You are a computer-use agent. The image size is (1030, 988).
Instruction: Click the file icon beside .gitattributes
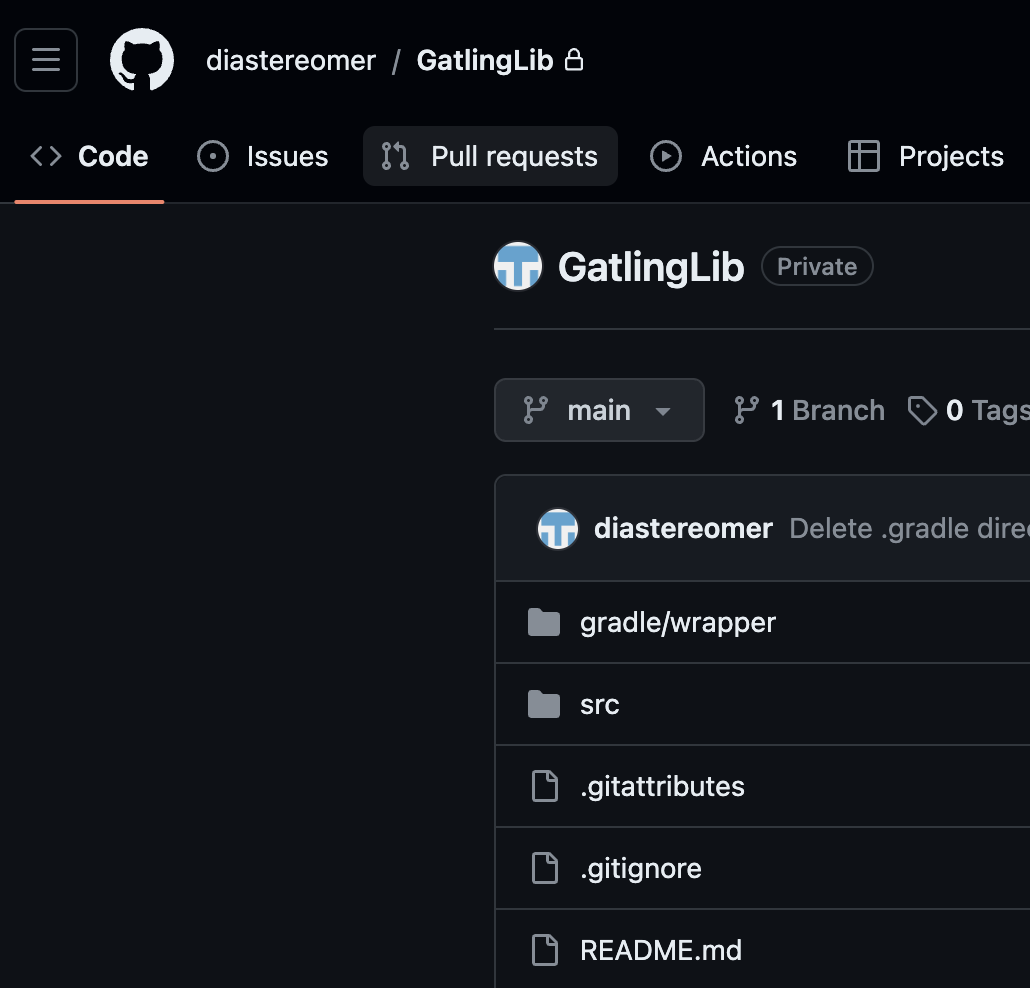point(545,786)
